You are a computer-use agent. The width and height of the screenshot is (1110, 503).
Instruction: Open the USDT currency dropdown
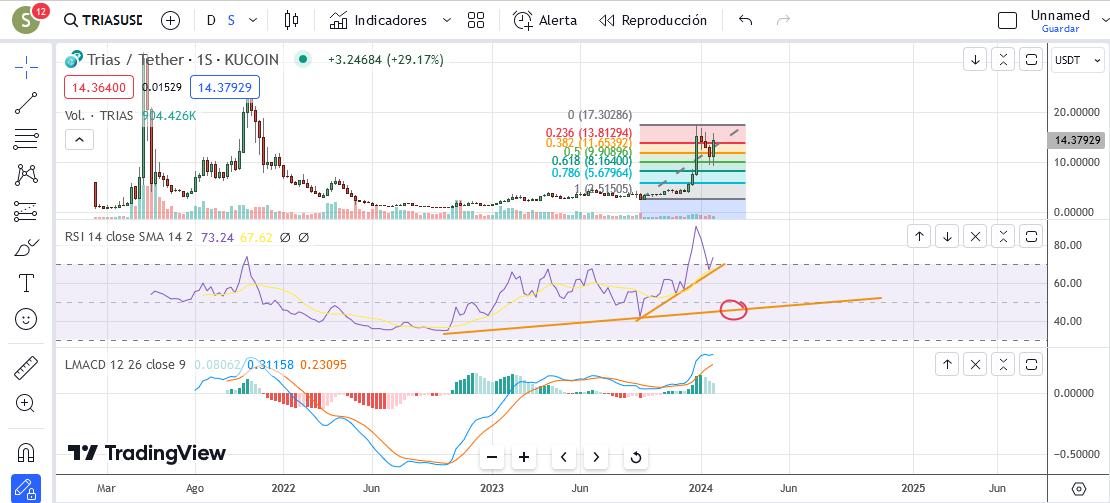[x=1077, y=60]
